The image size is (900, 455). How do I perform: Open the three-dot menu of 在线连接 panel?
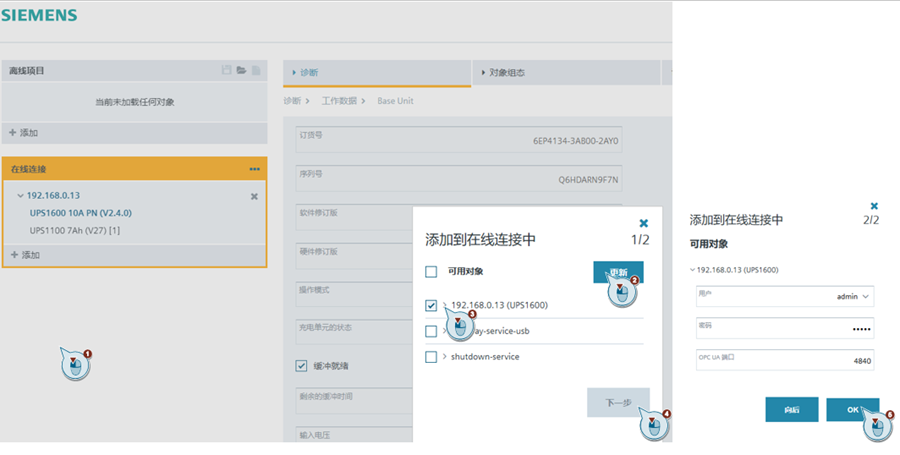pyautogui.click(x=255, y=169)
